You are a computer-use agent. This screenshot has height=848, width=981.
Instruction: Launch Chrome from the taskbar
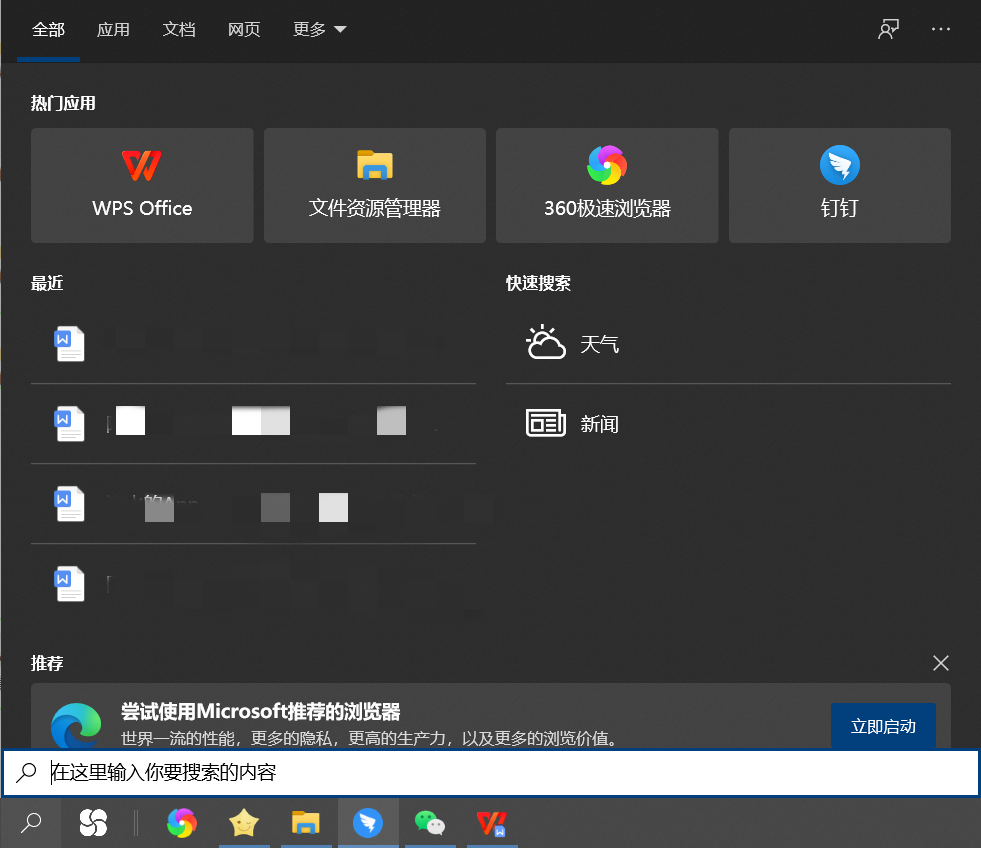[x=181, y=822]
